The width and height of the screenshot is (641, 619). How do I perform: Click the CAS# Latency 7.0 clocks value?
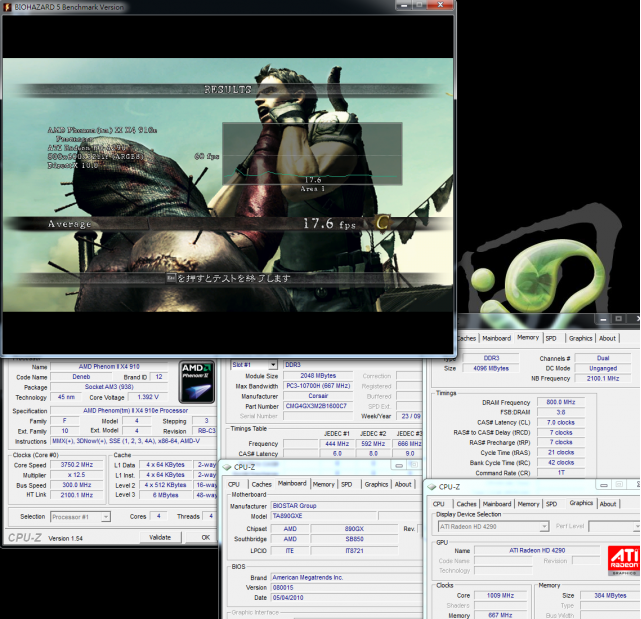560,423
